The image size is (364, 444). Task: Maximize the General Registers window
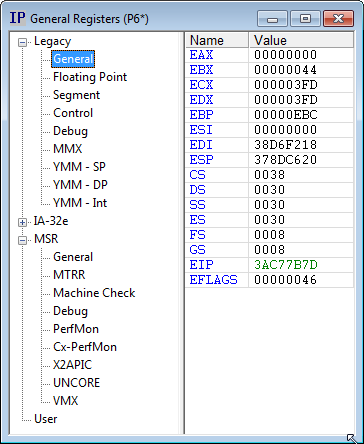(305, 19)
